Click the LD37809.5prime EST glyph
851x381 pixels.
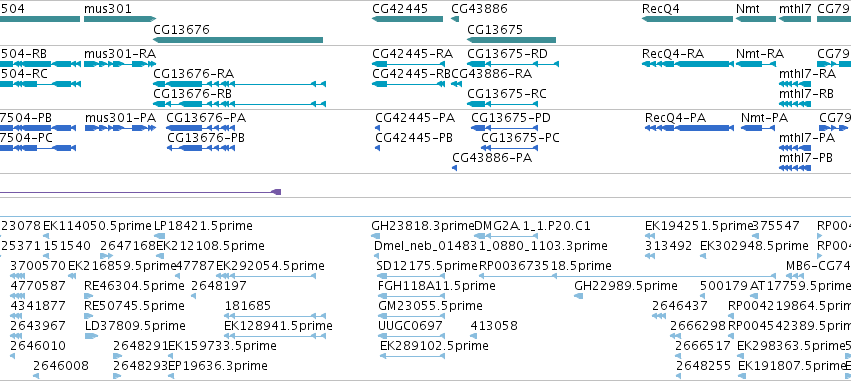92,336
